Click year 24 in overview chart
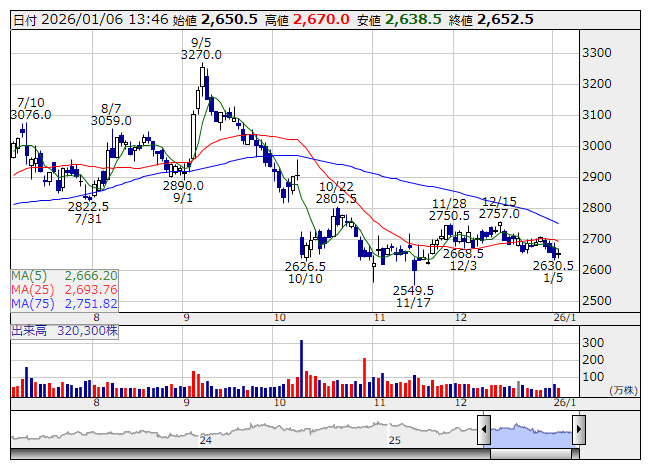This screenshot has width=653, height=470. point(206,440)
